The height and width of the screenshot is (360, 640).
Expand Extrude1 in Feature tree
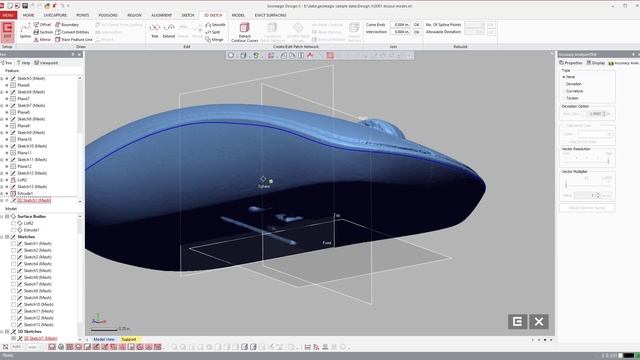2,193
